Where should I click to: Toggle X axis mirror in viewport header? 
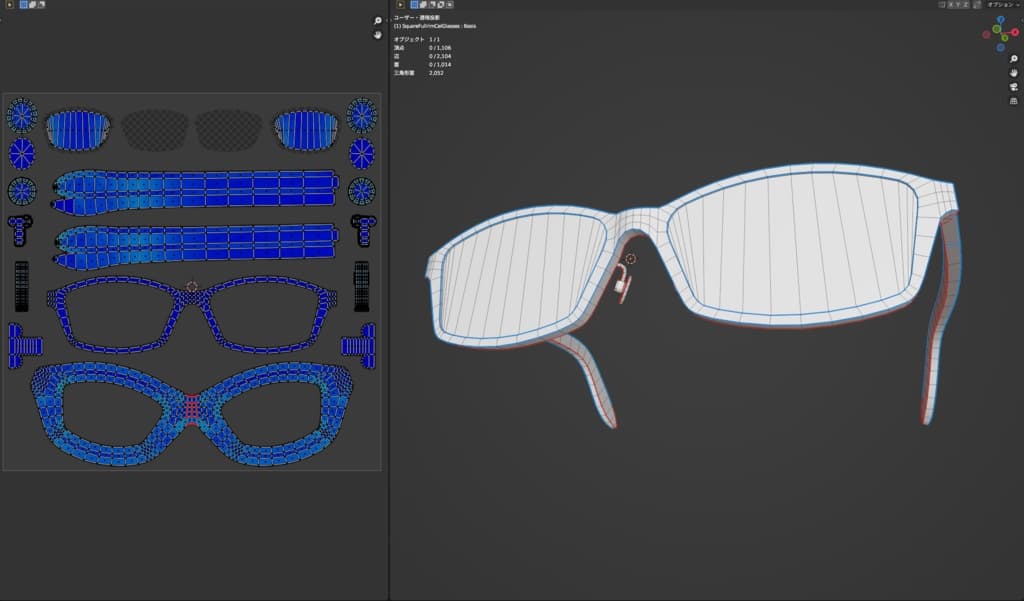point(952,5)
